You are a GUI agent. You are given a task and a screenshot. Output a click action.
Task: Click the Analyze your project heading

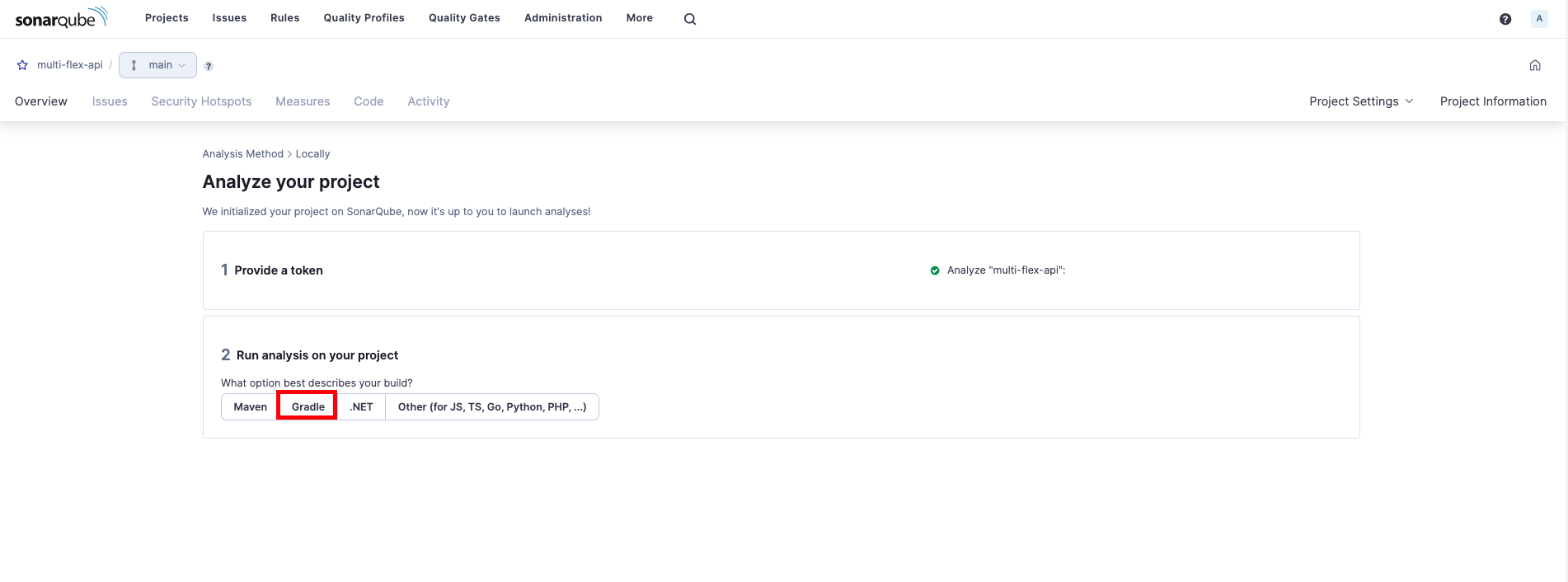coord(291,182)
